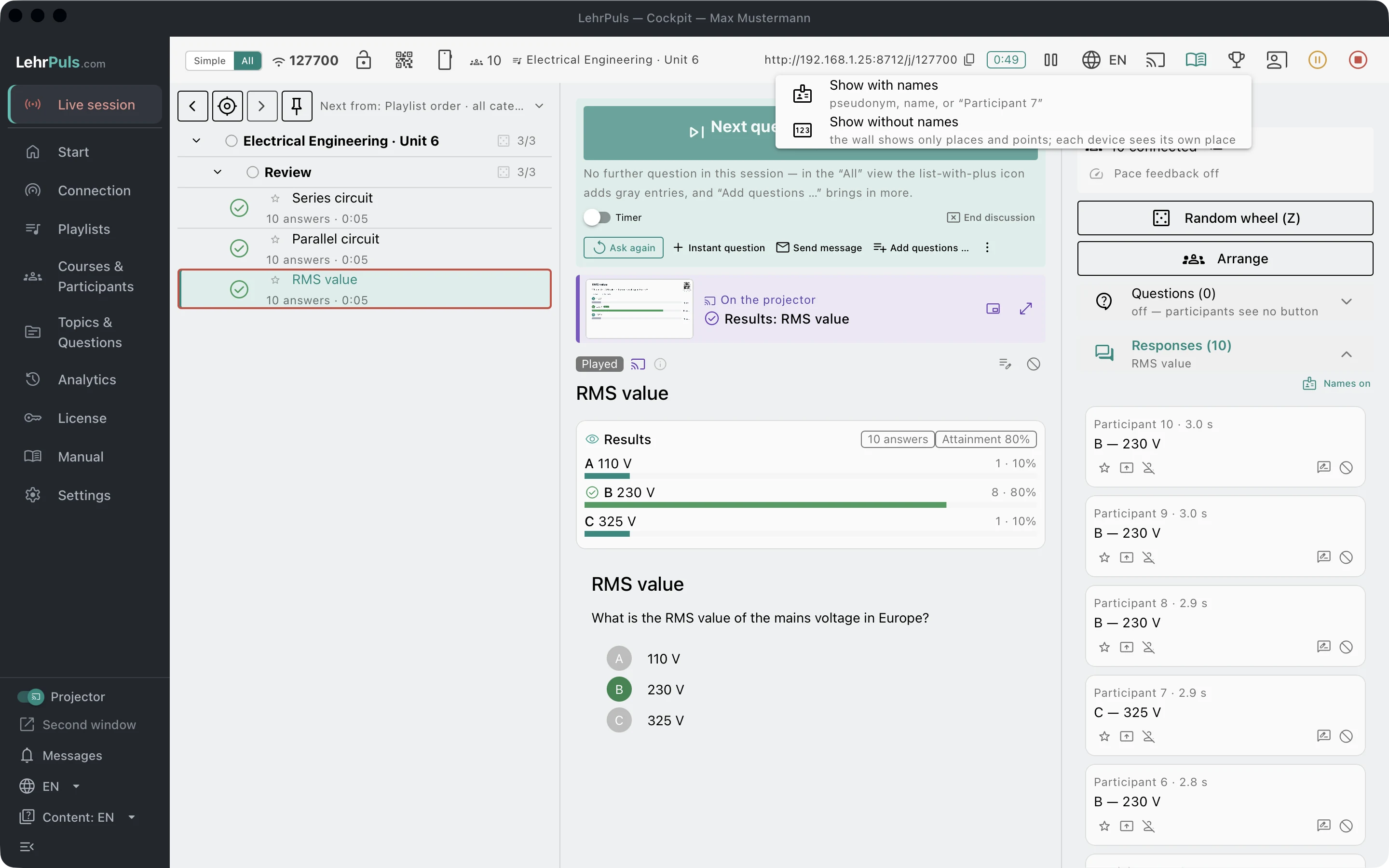Open the trophy leaderboard icon
1389x868 pixels.
[x=1236, y=60]
